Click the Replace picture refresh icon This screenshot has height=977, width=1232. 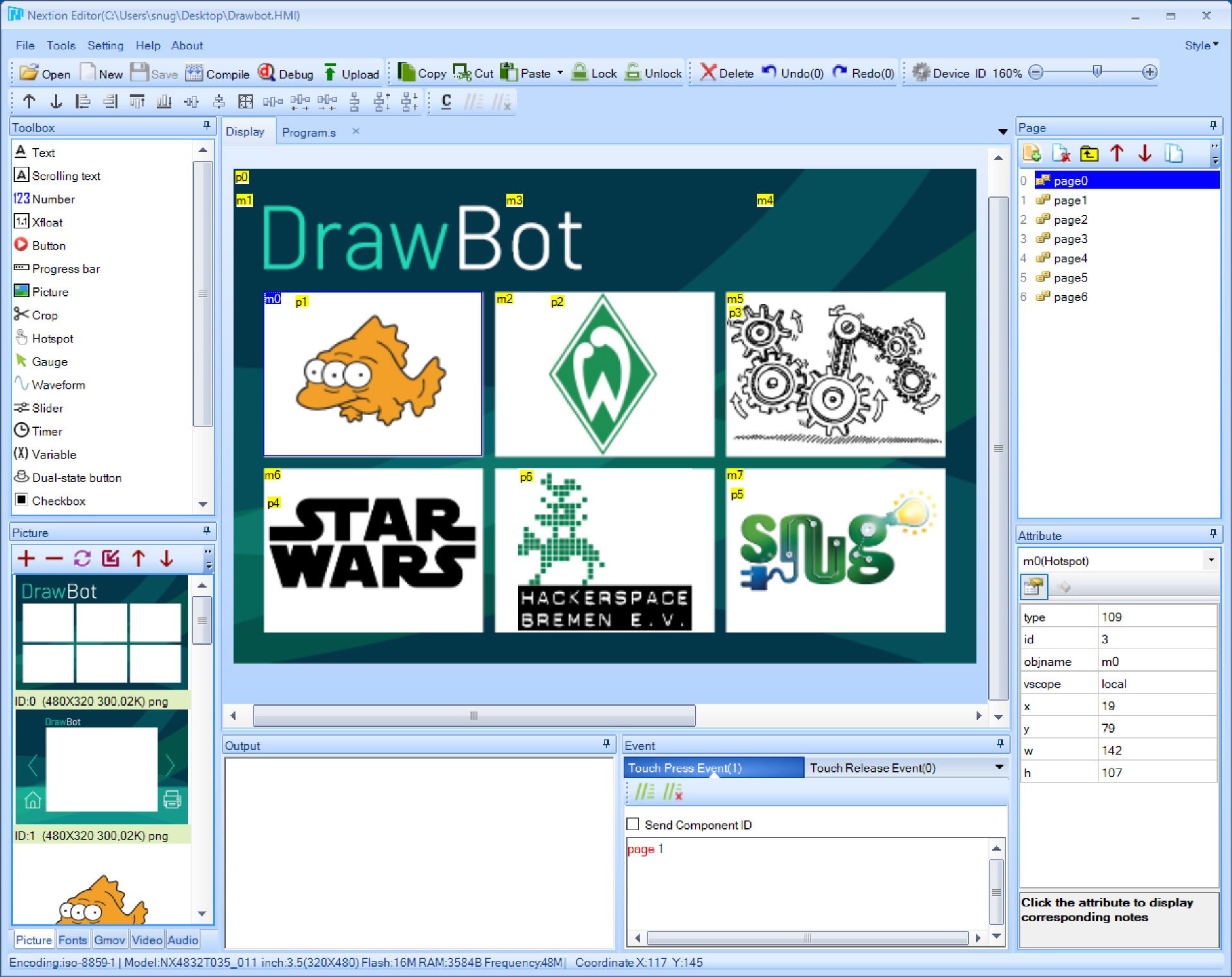point(82,558)
